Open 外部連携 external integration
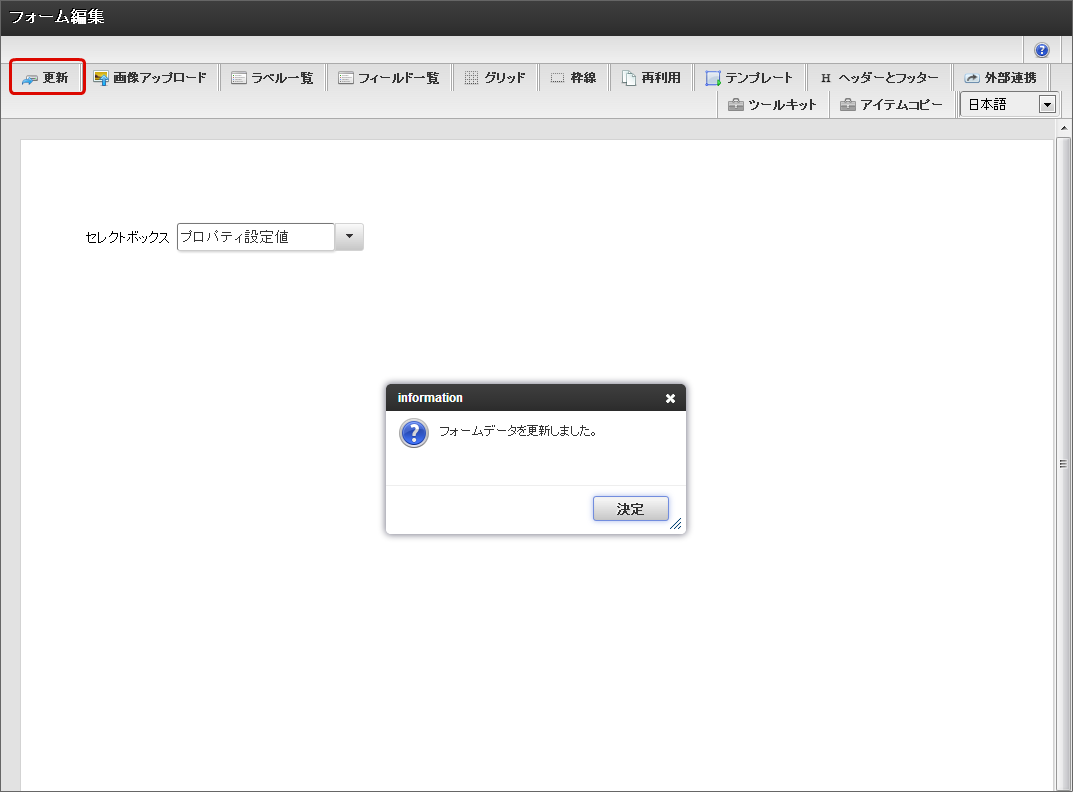This screenshot has width=1073, height=792. coord(1000,77)
